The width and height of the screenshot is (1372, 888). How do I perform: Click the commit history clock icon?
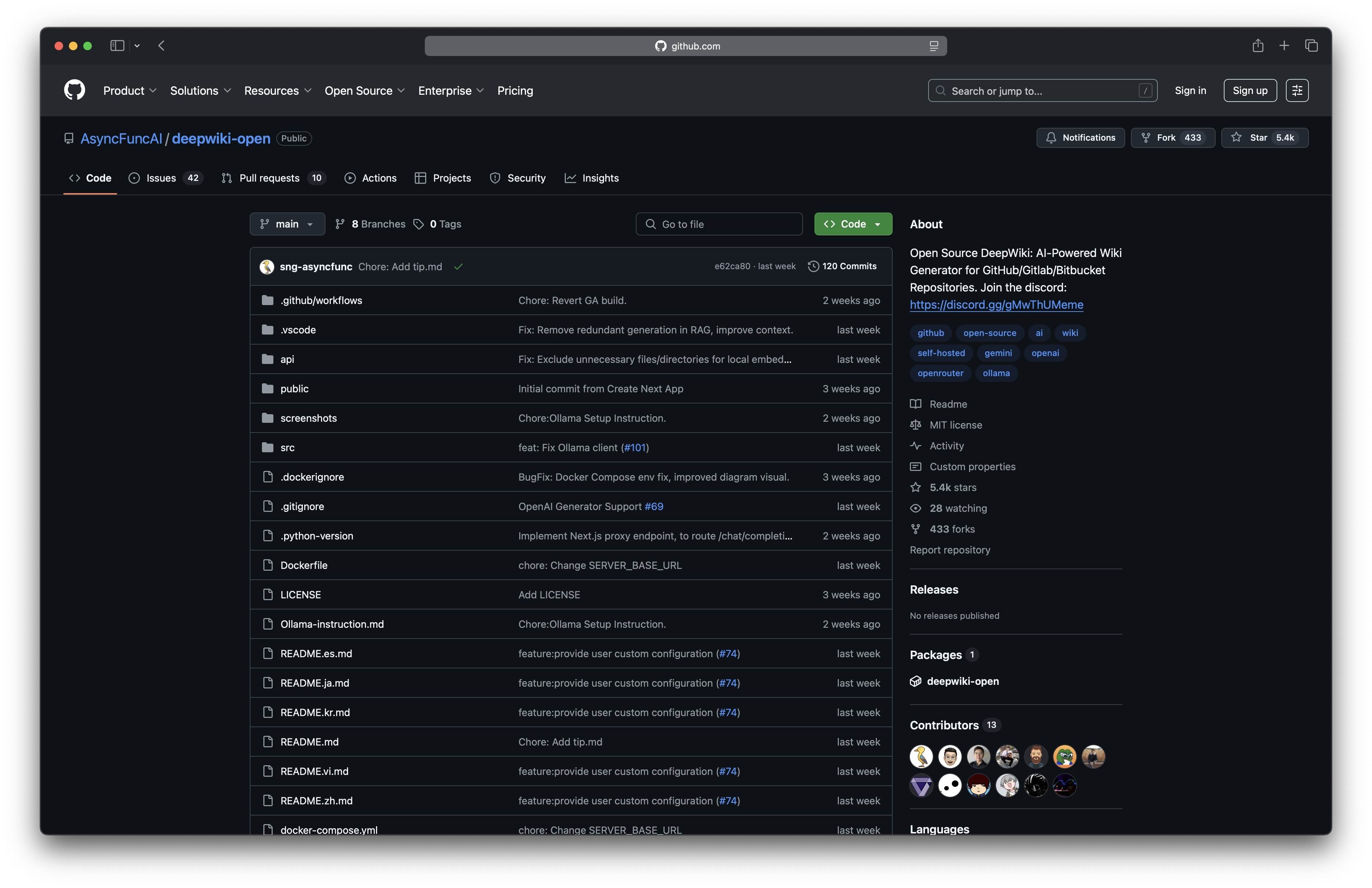point(813,266)
